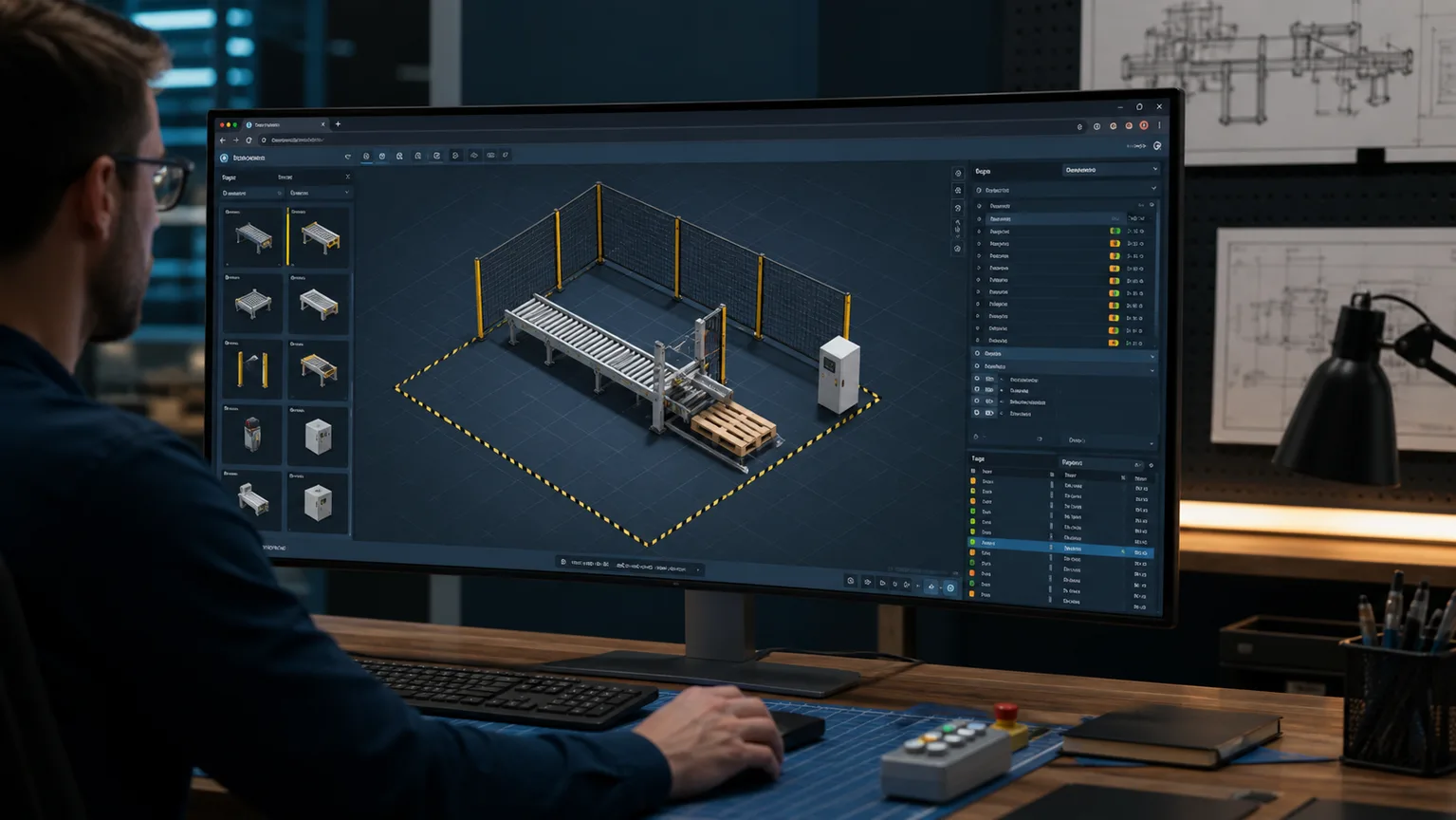Collapse the section holding the eye-icon layer rows
The image size is (1456, 820).
coord(1152,369)
